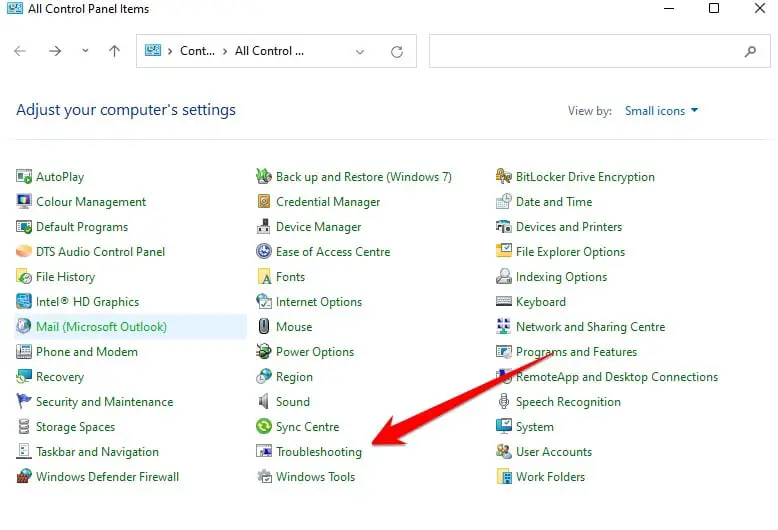778x530 pixels.
Task: Click the Phone and Modem icon
Action: [x=24, y=351]
